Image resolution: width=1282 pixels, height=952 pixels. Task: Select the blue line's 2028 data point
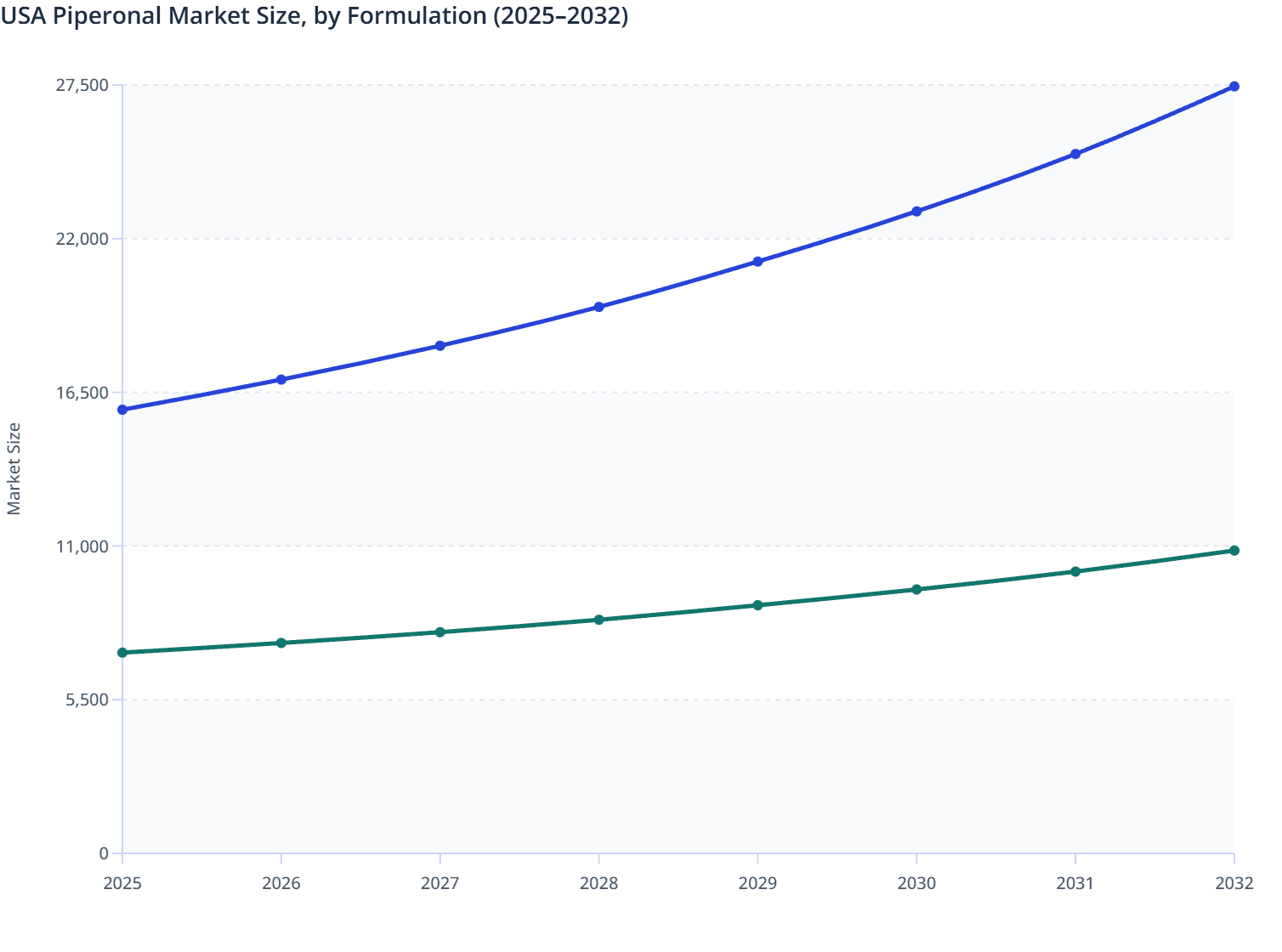pyautogui.click(x=598, y=305)
